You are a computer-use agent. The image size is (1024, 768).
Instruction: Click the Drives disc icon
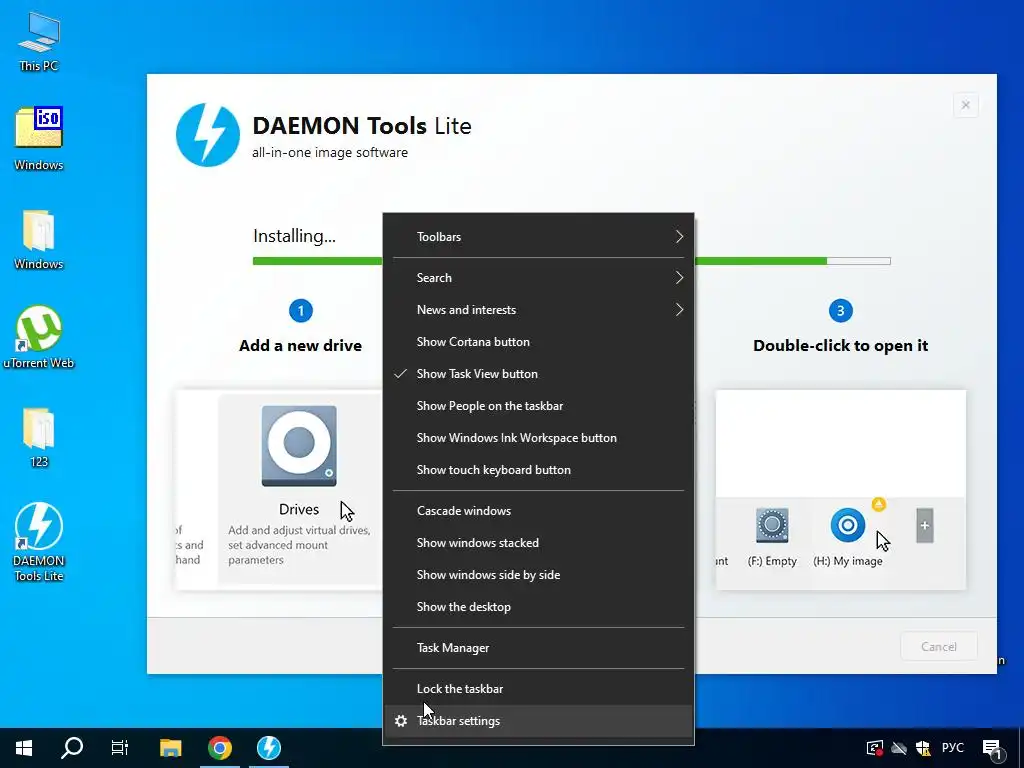point(299,446)
